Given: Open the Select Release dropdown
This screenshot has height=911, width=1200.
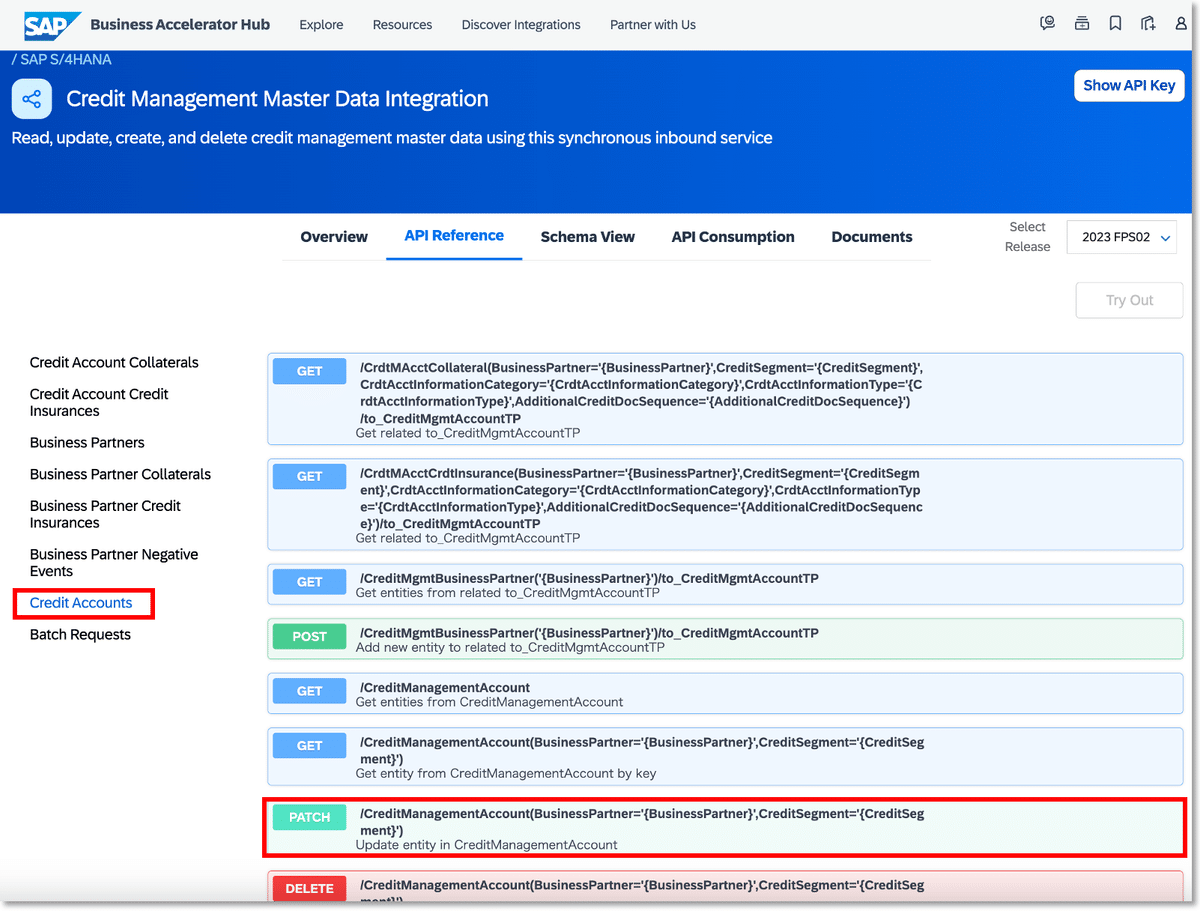Looking at the screenshot, I should [x=1122, y=238].
